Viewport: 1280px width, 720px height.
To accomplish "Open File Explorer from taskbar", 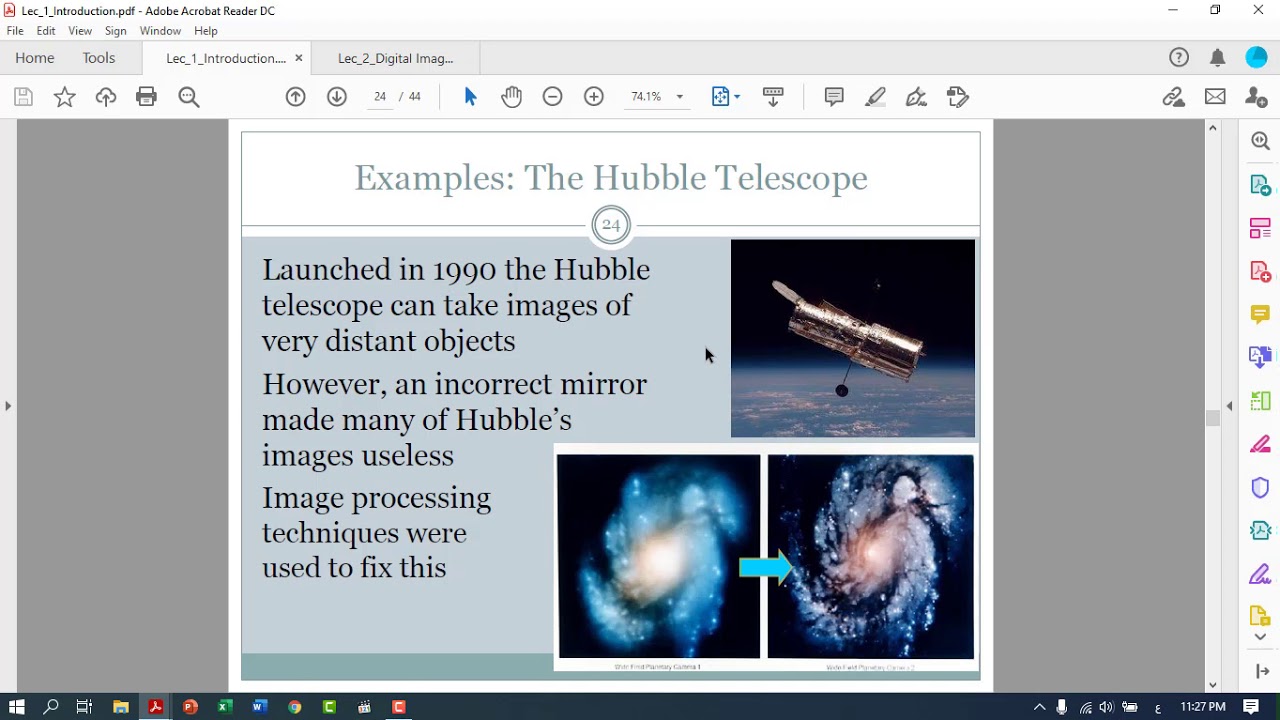I will 121,707.
